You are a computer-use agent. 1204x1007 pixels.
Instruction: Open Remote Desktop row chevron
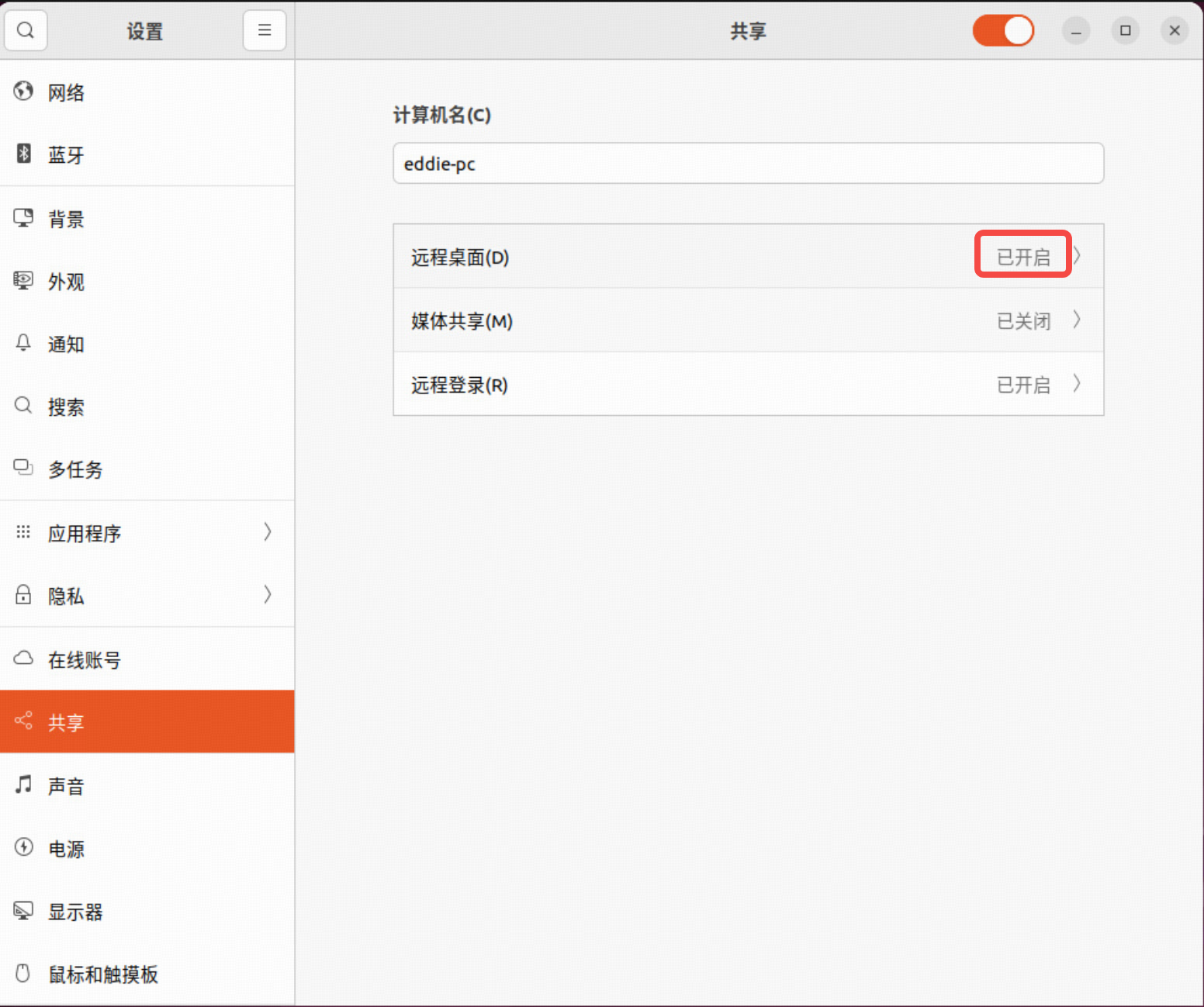pyautogui.click(x=1078, y=256)
